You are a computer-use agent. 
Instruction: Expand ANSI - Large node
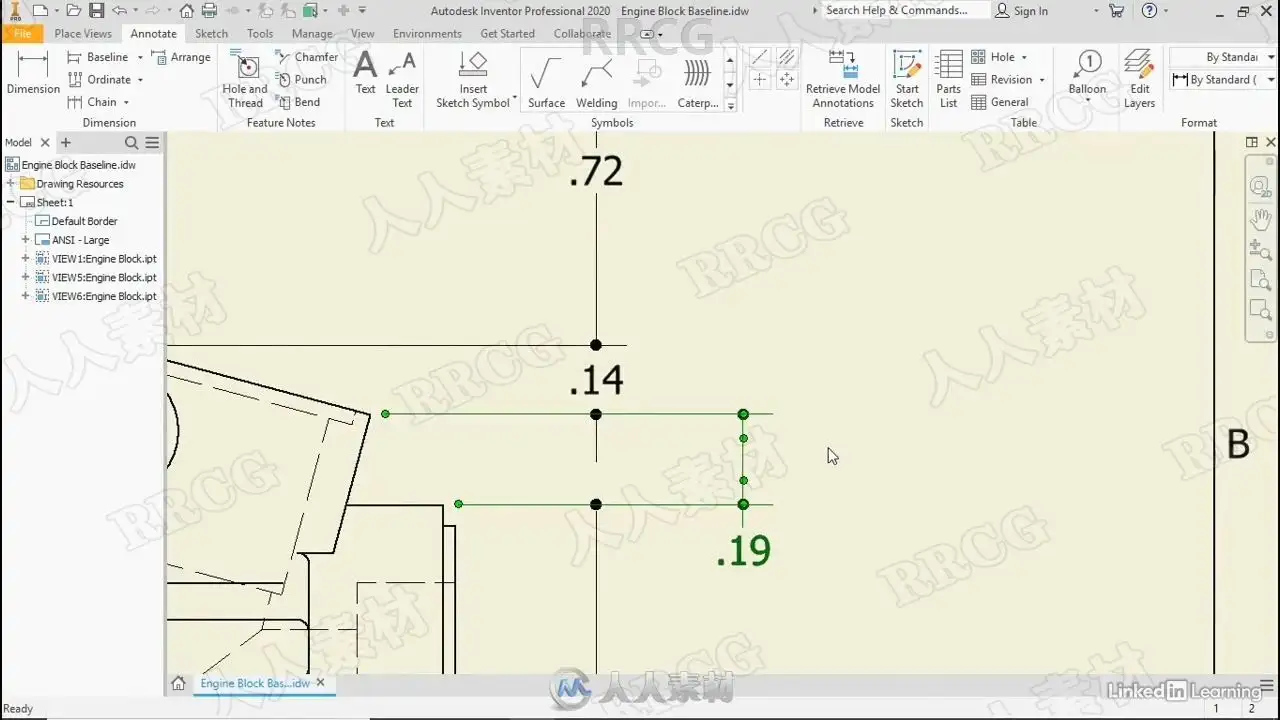coord(26,240)
